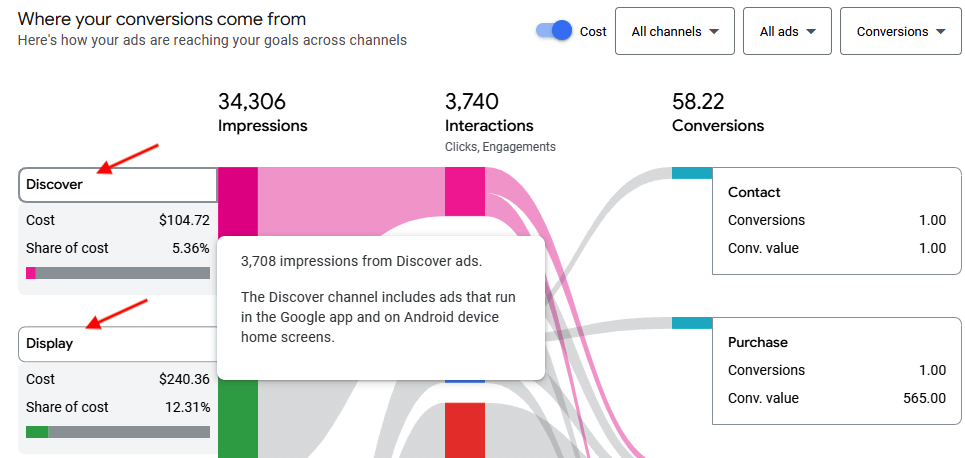The height and width of the screenshot is (458, 965).
Task: Click the Discover share of cost bar
Action: pos(117,273)
